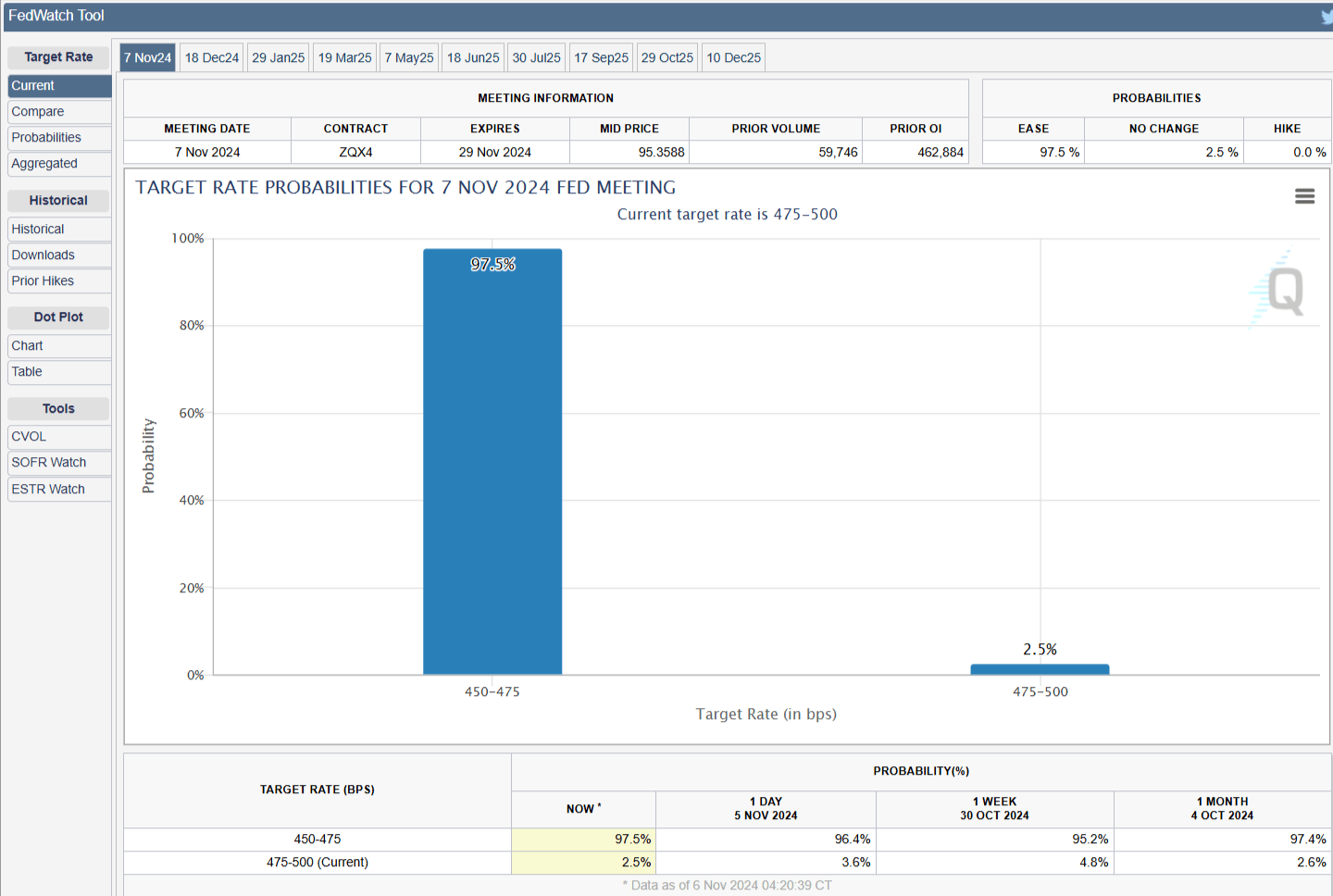View Prior Hikes from sidebar
Viewport: 1333px width, 896px height.
(x=43, y=280)
